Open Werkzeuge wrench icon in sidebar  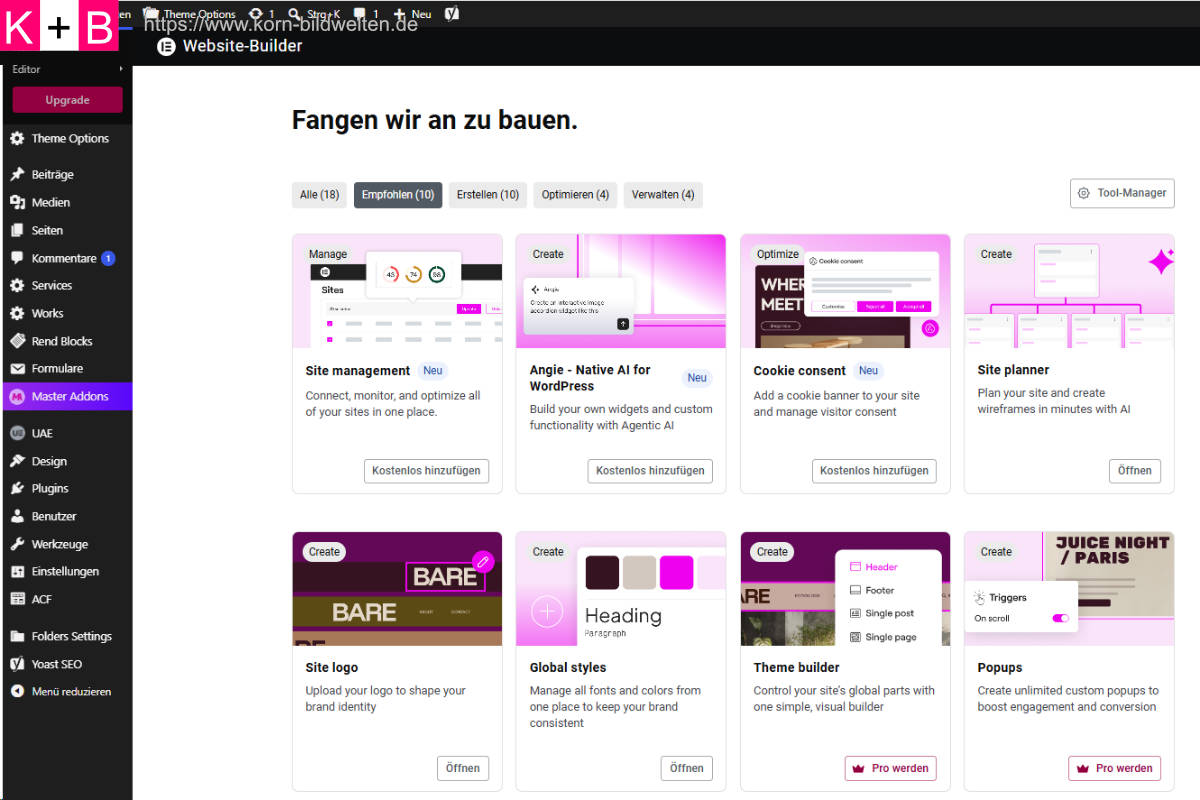(x=17, y=544)
